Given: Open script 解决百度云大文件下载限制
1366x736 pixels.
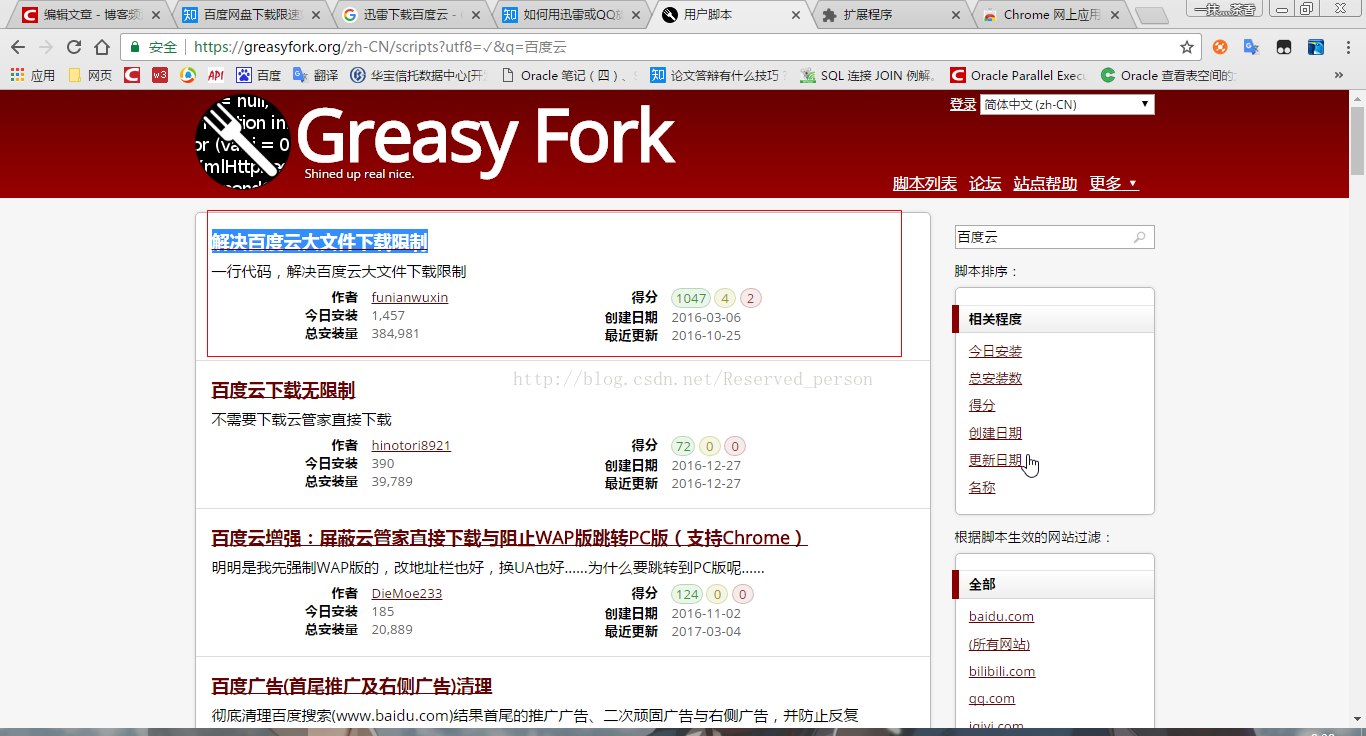Looking at the screenshot, I should (x=319, y=241).
